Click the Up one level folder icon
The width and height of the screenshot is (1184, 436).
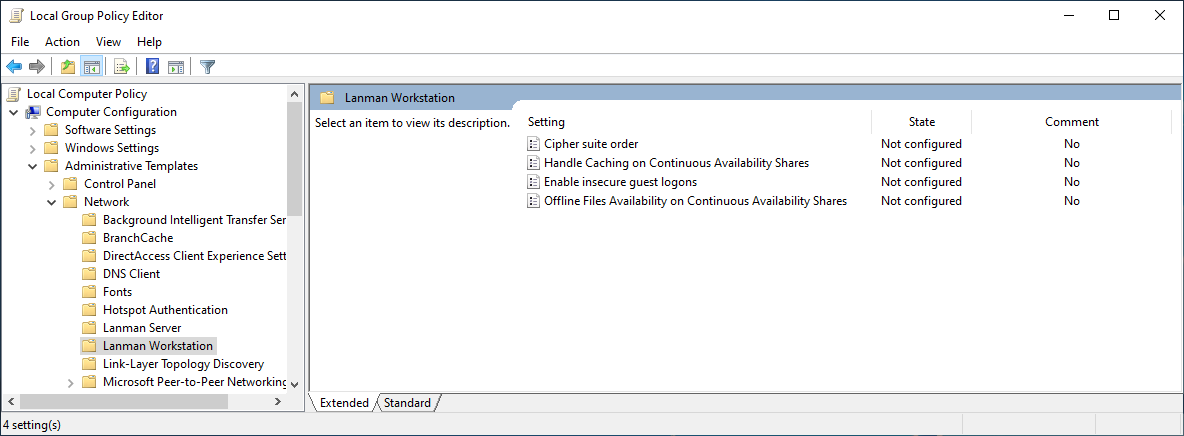point(67,67)
